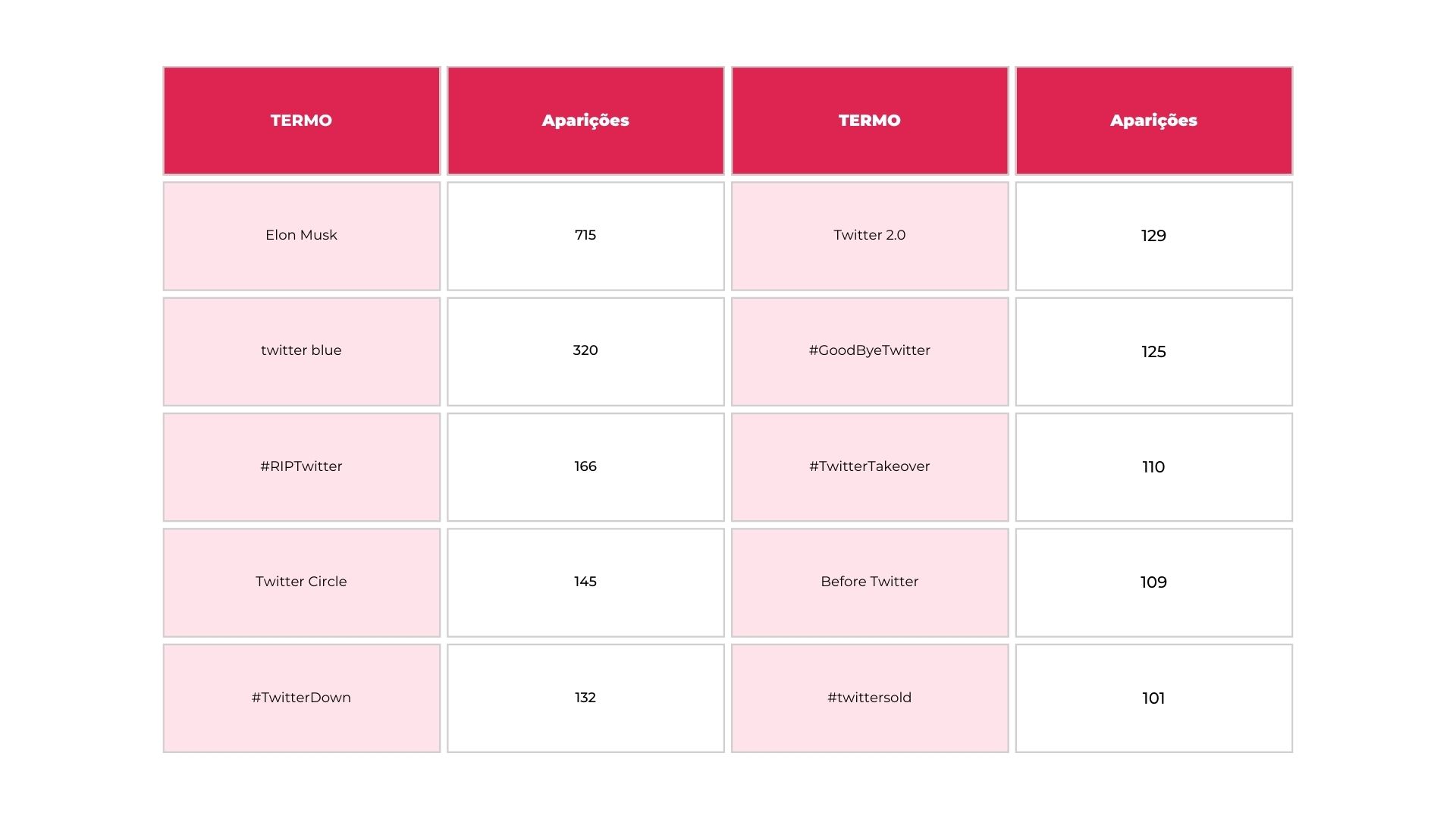
Task: Select the cell with value 101
Action: coord(1153,698)
